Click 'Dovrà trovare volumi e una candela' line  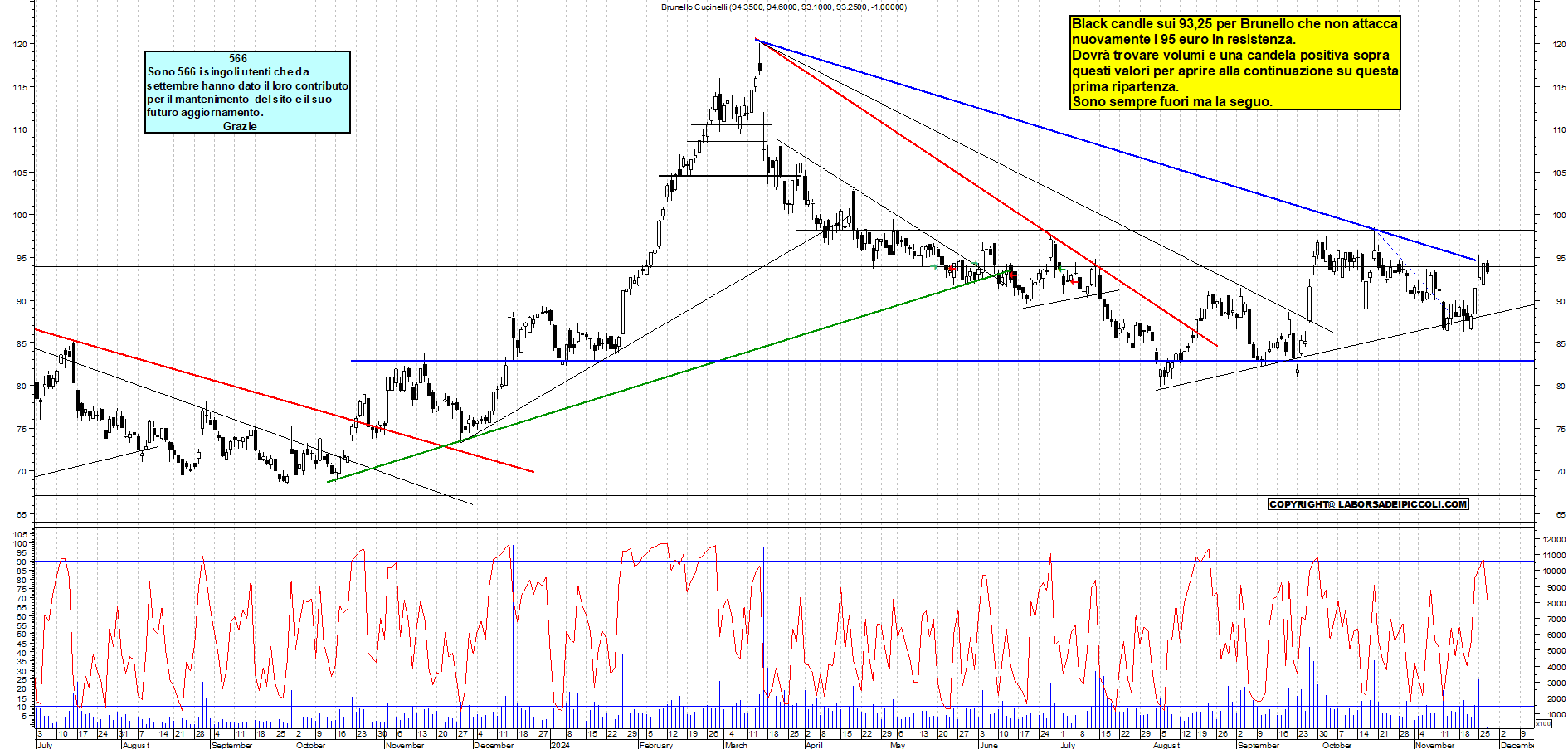(1230, 56)
